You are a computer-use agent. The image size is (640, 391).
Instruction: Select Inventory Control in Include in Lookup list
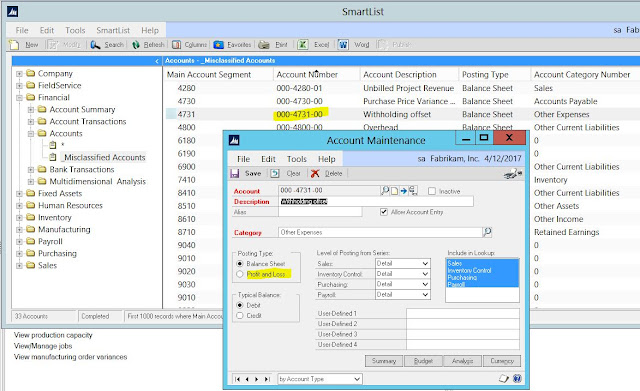pyautogui.click(x=469, y=271)
